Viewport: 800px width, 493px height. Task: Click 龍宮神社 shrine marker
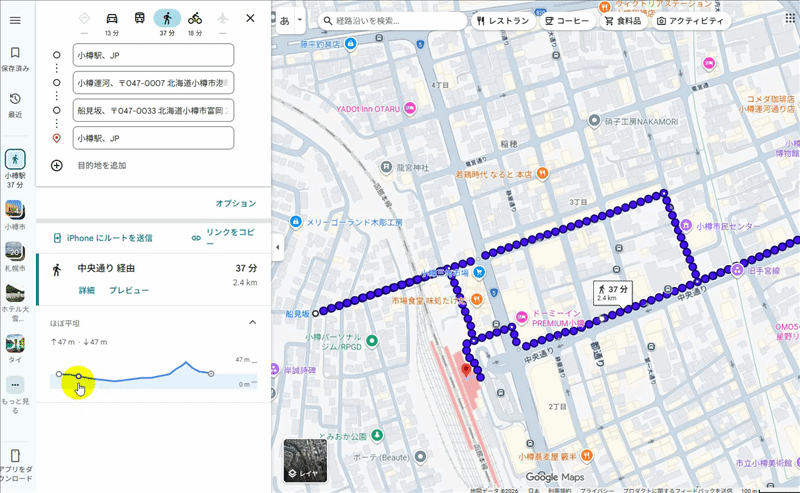386,167
